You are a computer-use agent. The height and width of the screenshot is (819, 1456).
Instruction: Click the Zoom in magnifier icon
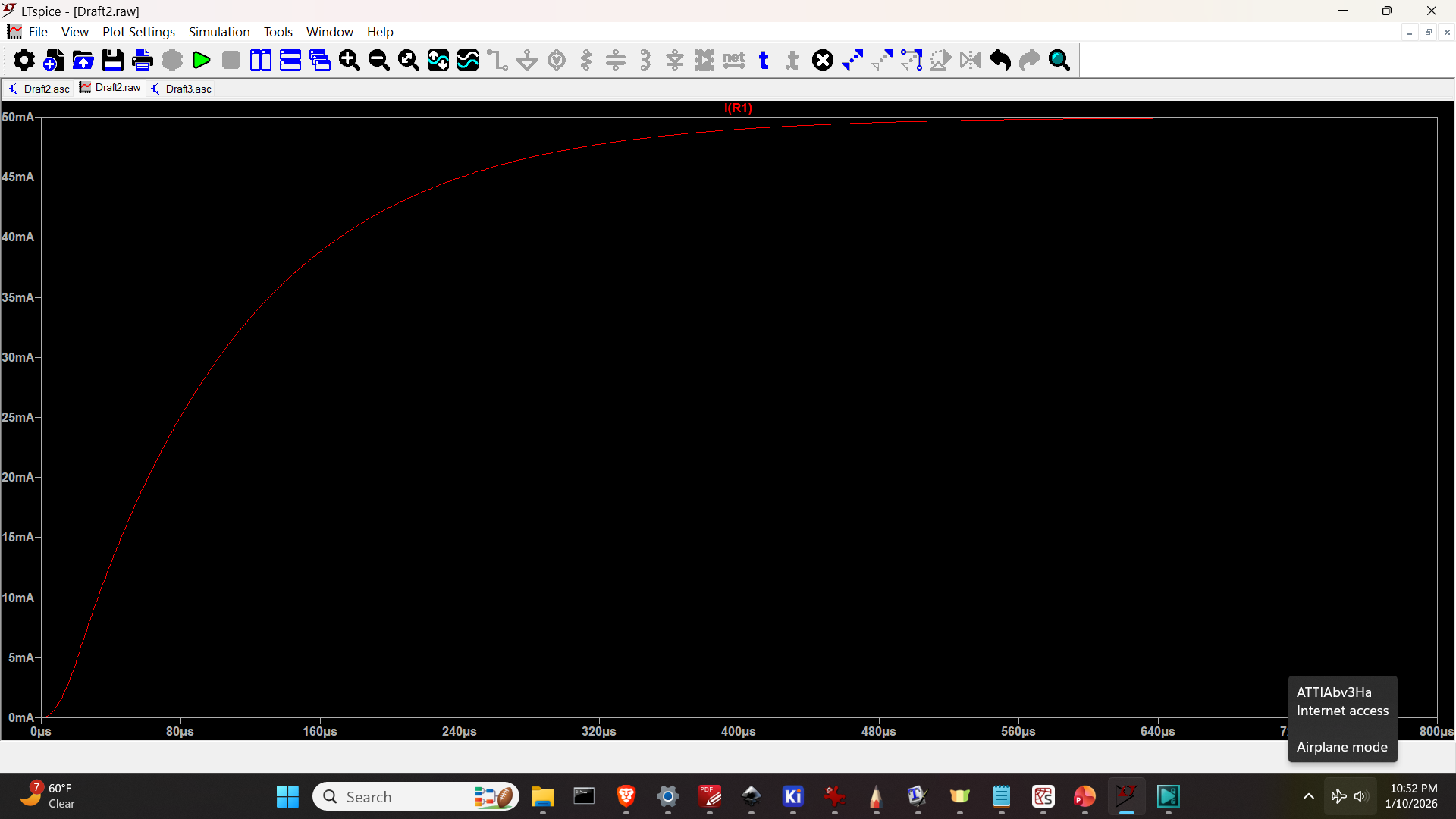click(350, 61)
